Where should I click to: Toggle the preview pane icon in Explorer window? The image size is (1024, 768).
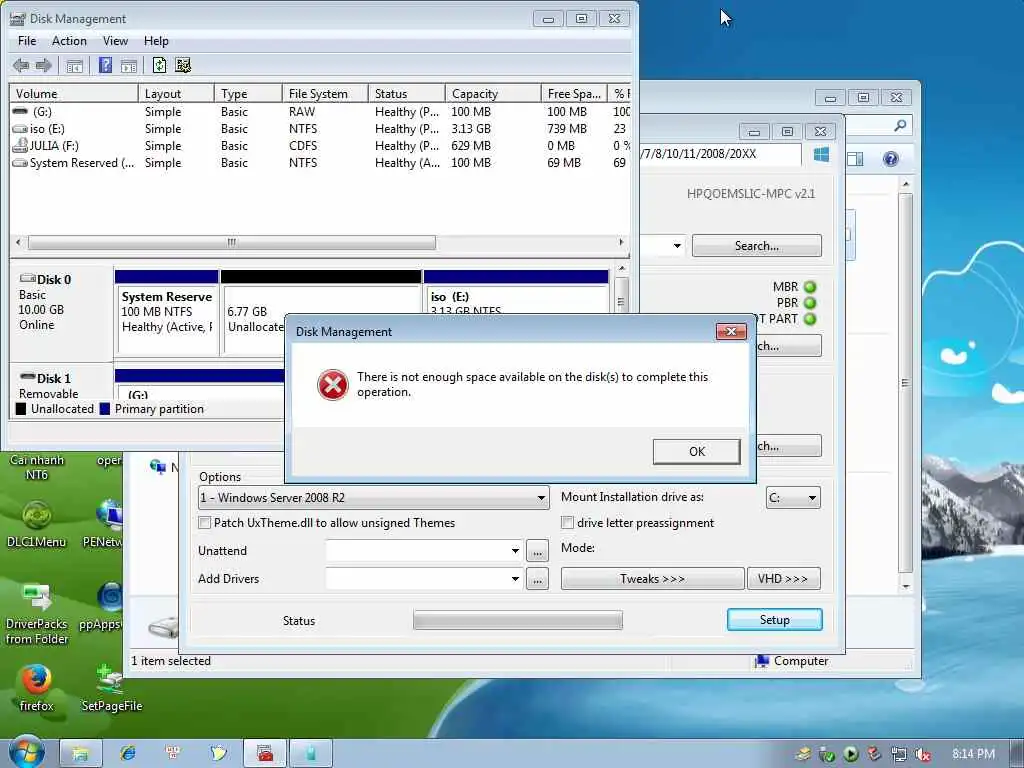(x=855, y=159)
